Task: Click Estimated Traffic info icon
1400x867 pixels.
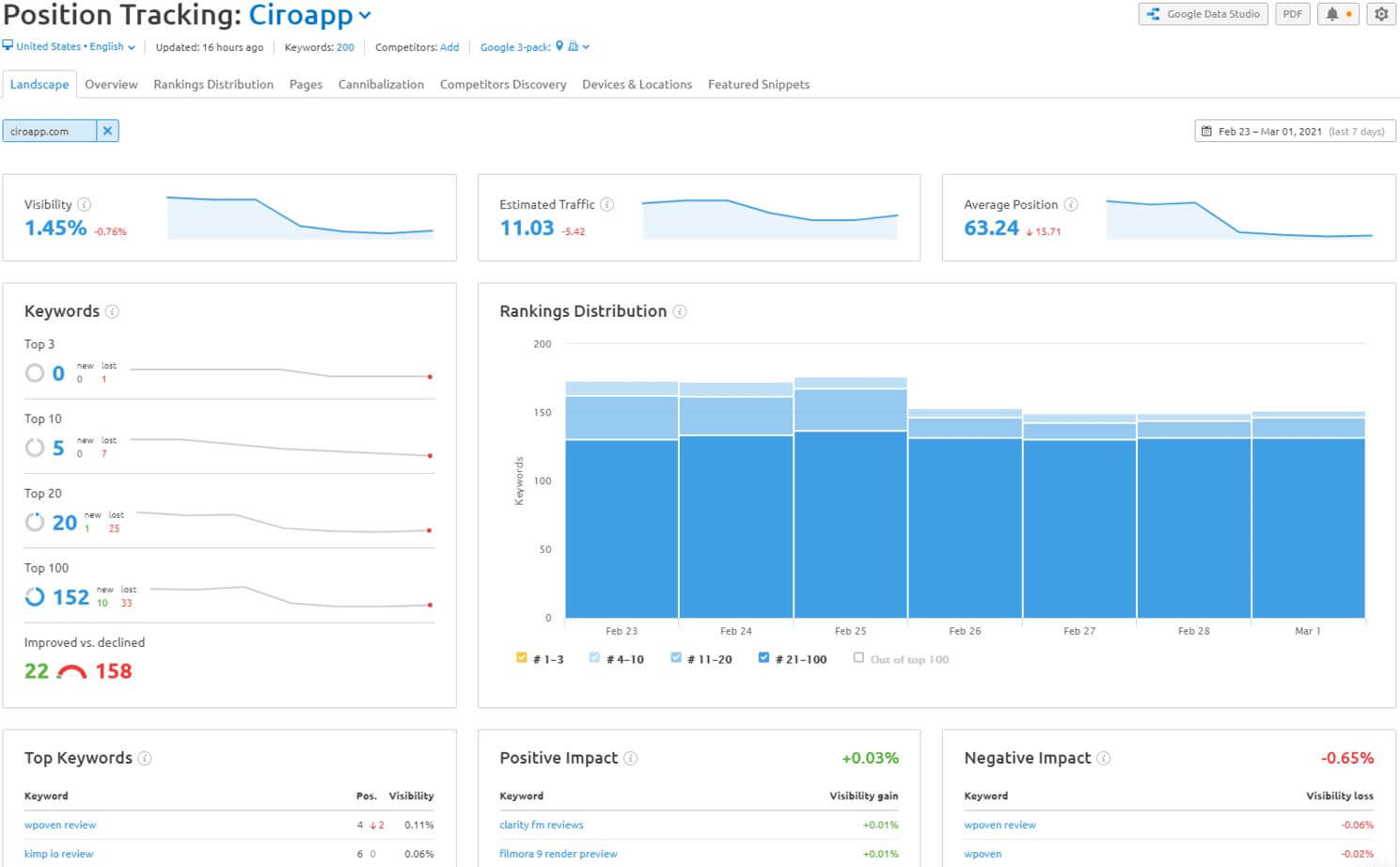Action: pyautogui.click(x=607, y=204)
